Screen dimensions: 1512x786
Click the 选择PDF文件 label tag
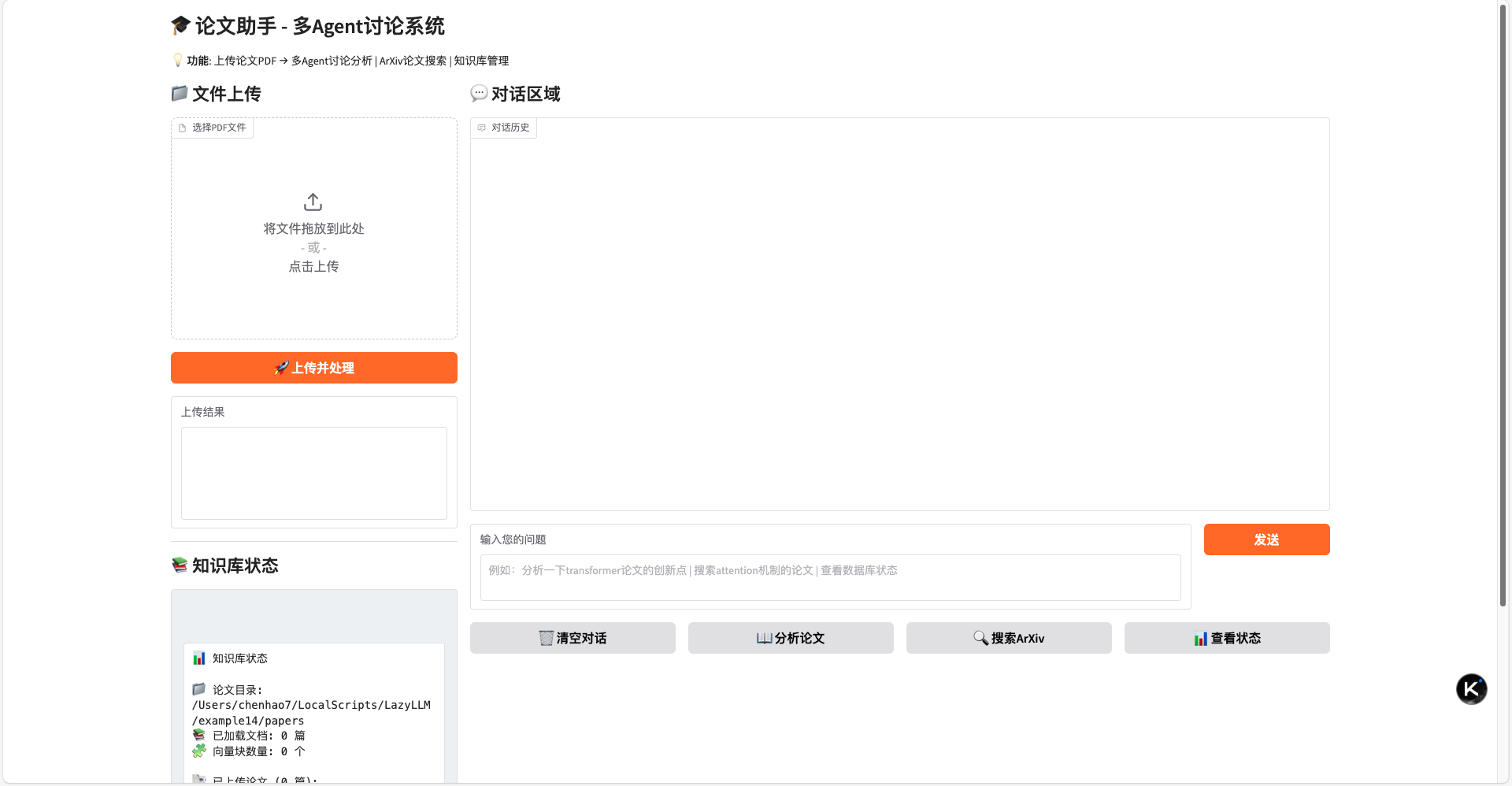pos(213,128)
